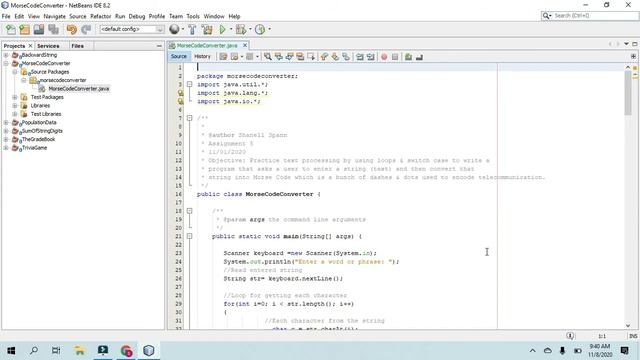The width and height of the screenshot is (640, 360).
Task: Click the hint lightbulb icon on line 4
Action: [x=180, y=93]
